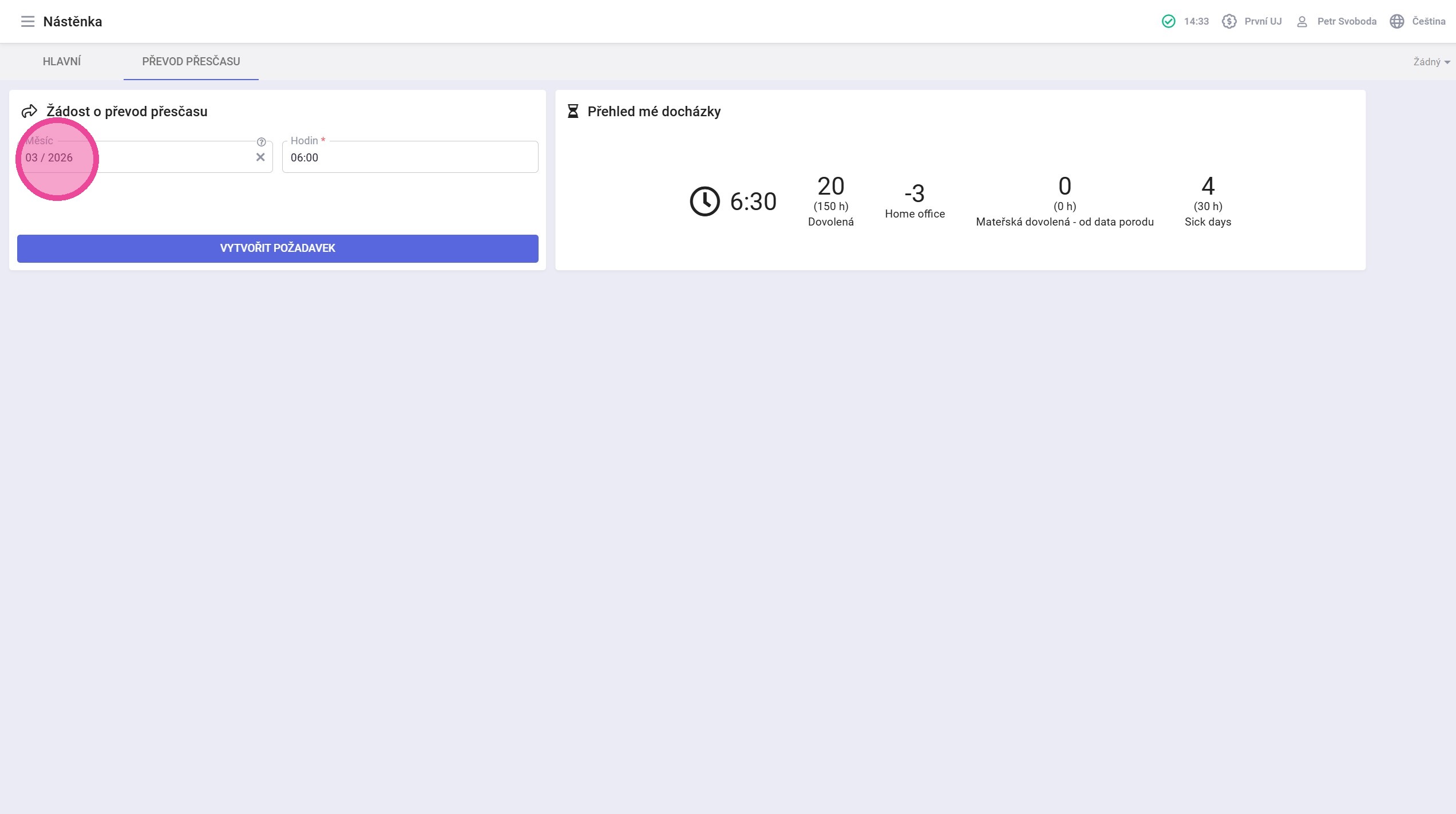Expand the Žádný dropdown

coord(1431,62)
